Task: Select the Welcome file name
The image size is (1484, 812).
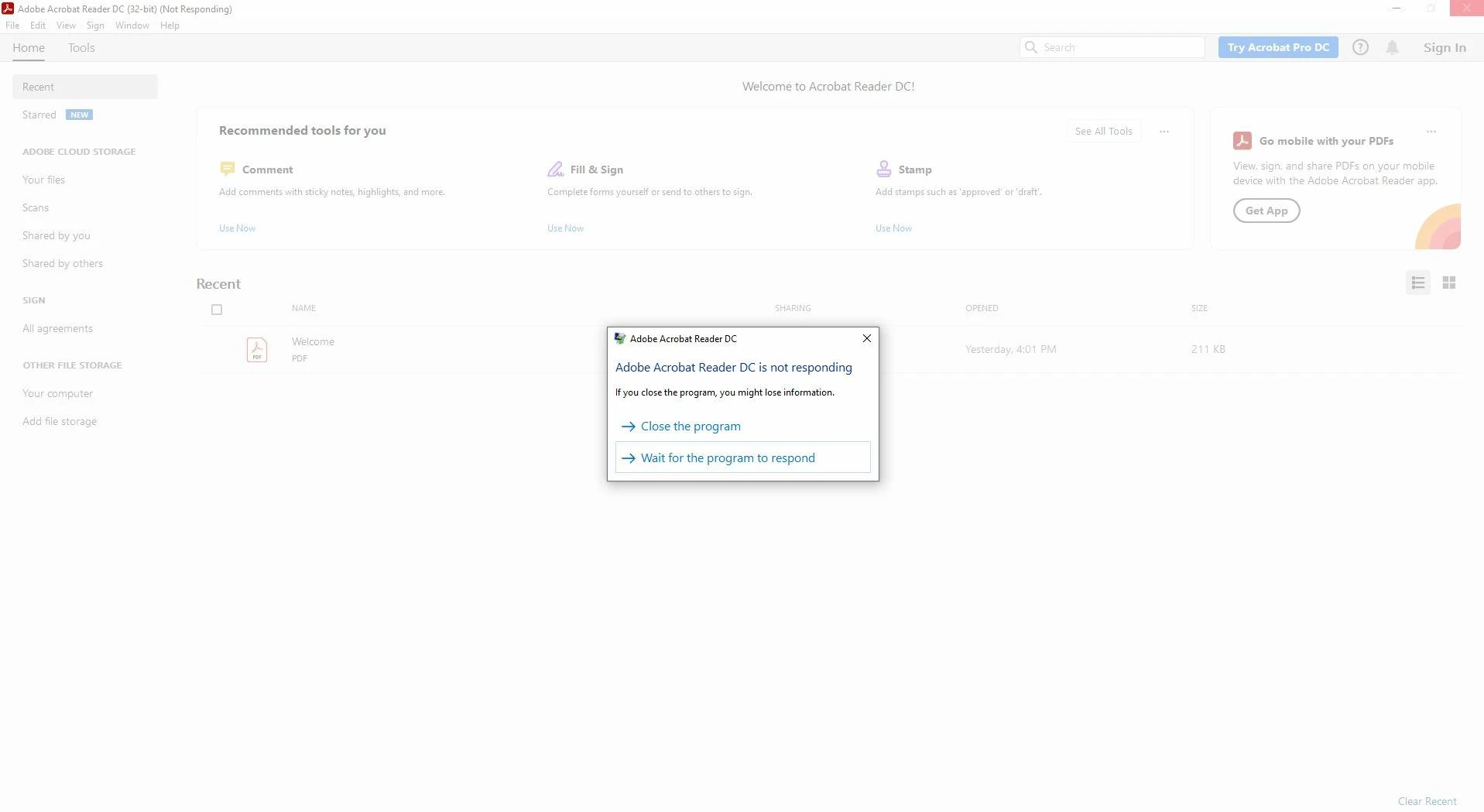Action: (x=313, y=341)
